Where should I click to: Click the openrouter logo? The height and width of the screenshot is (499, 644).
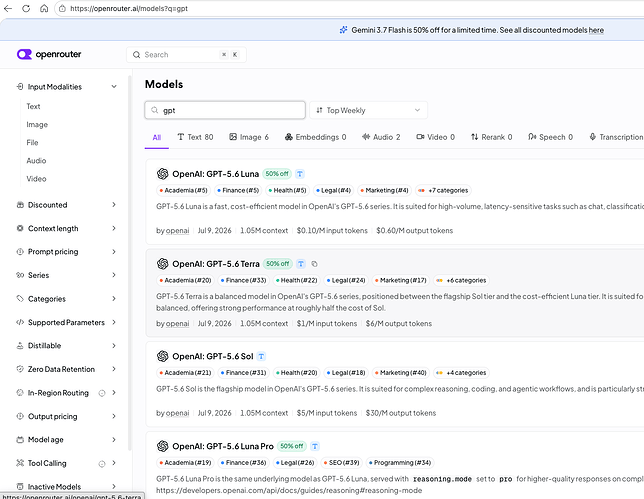click(49, 54)
